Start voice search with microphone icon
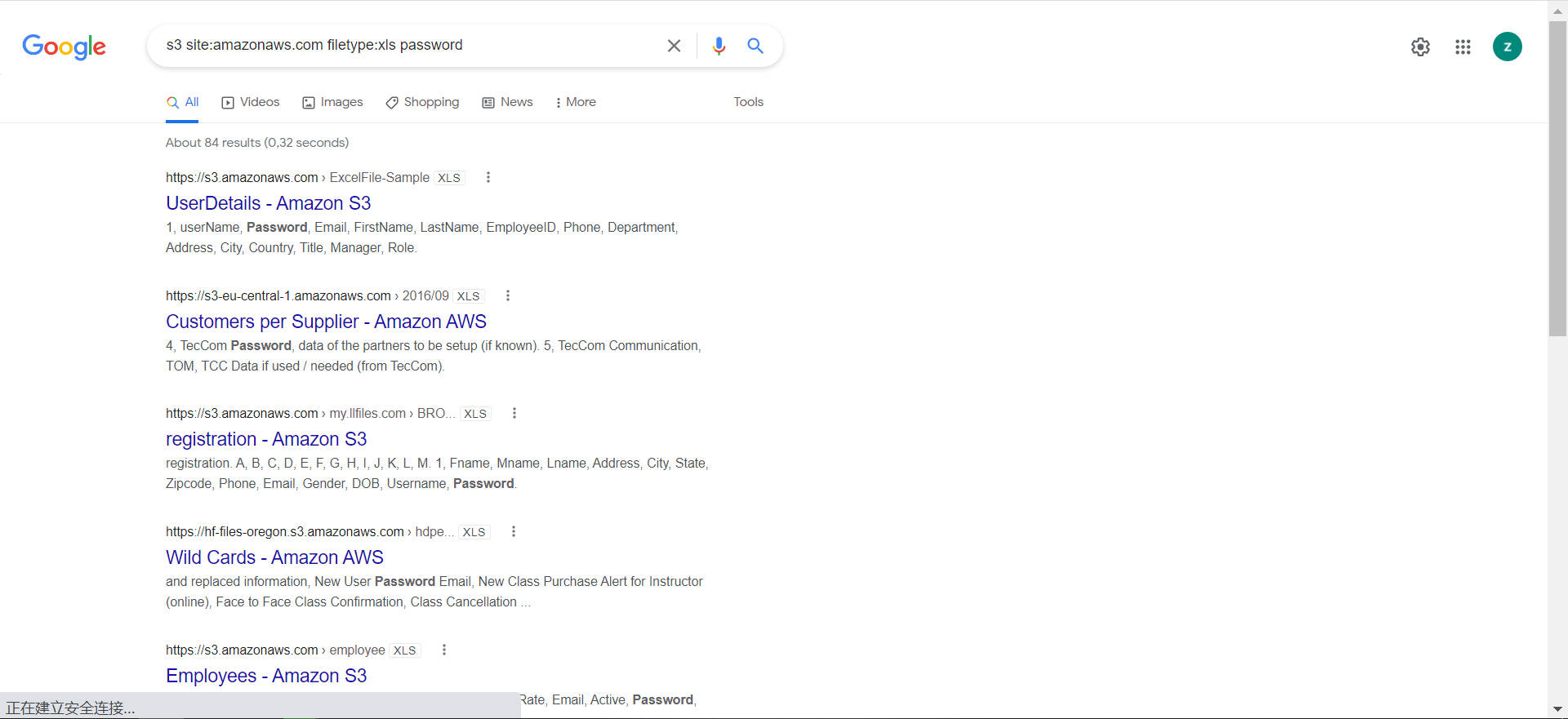This screenshot has width=1568, height=719. coord(719,46)
